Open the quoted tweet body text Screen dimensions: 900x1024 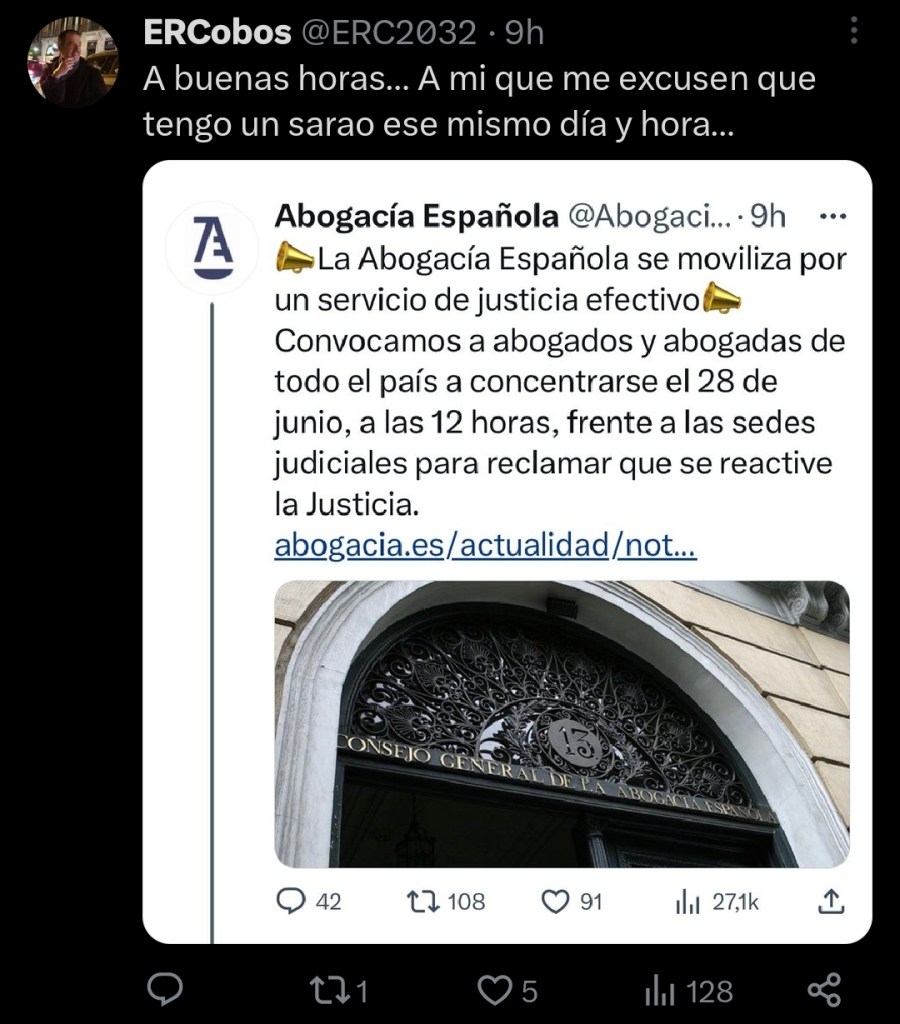pos(560,381)
